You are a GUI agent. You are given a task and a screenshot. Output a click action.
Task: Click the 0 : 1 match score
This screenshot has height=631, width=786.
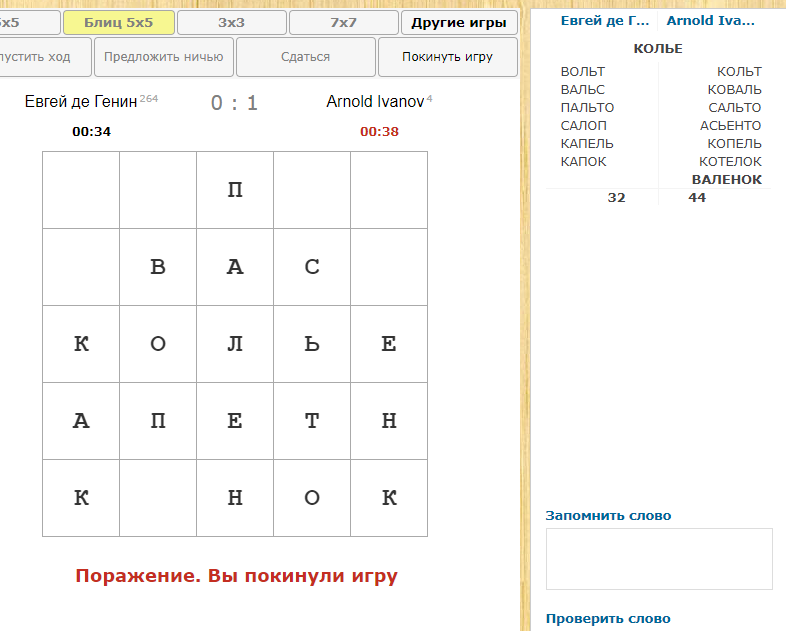coord(234,103)
